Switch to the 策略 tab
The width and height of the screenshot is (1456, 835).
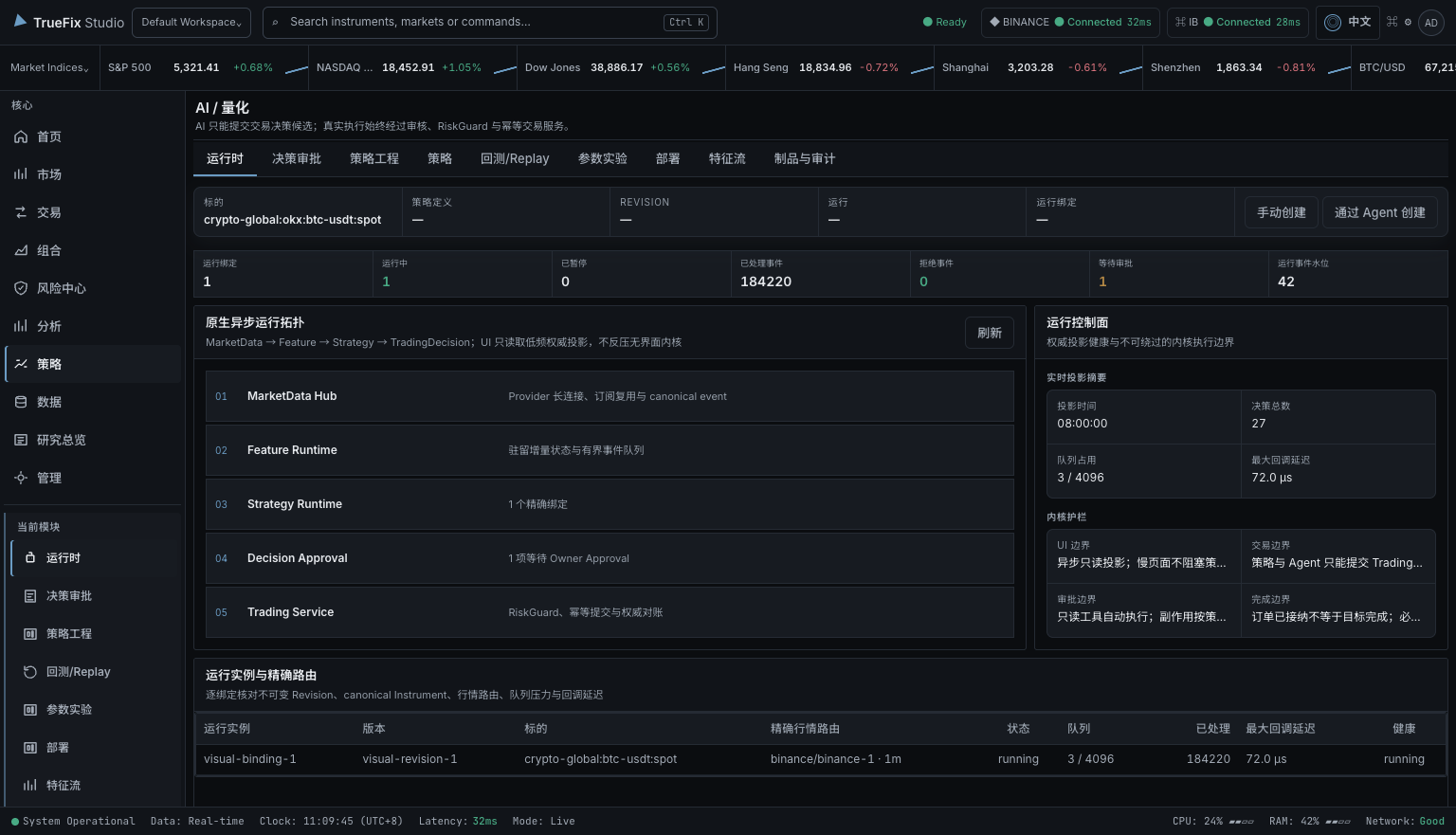440,158
